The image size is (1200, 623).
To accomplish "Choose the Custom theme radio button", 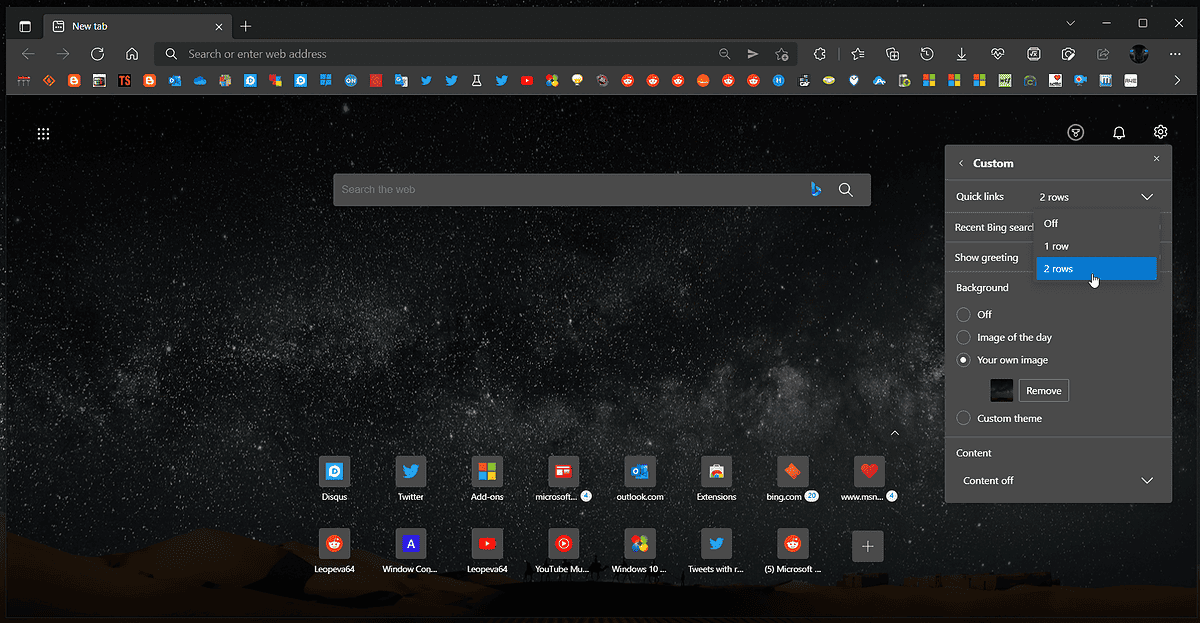I will click(x=964, y=418).
